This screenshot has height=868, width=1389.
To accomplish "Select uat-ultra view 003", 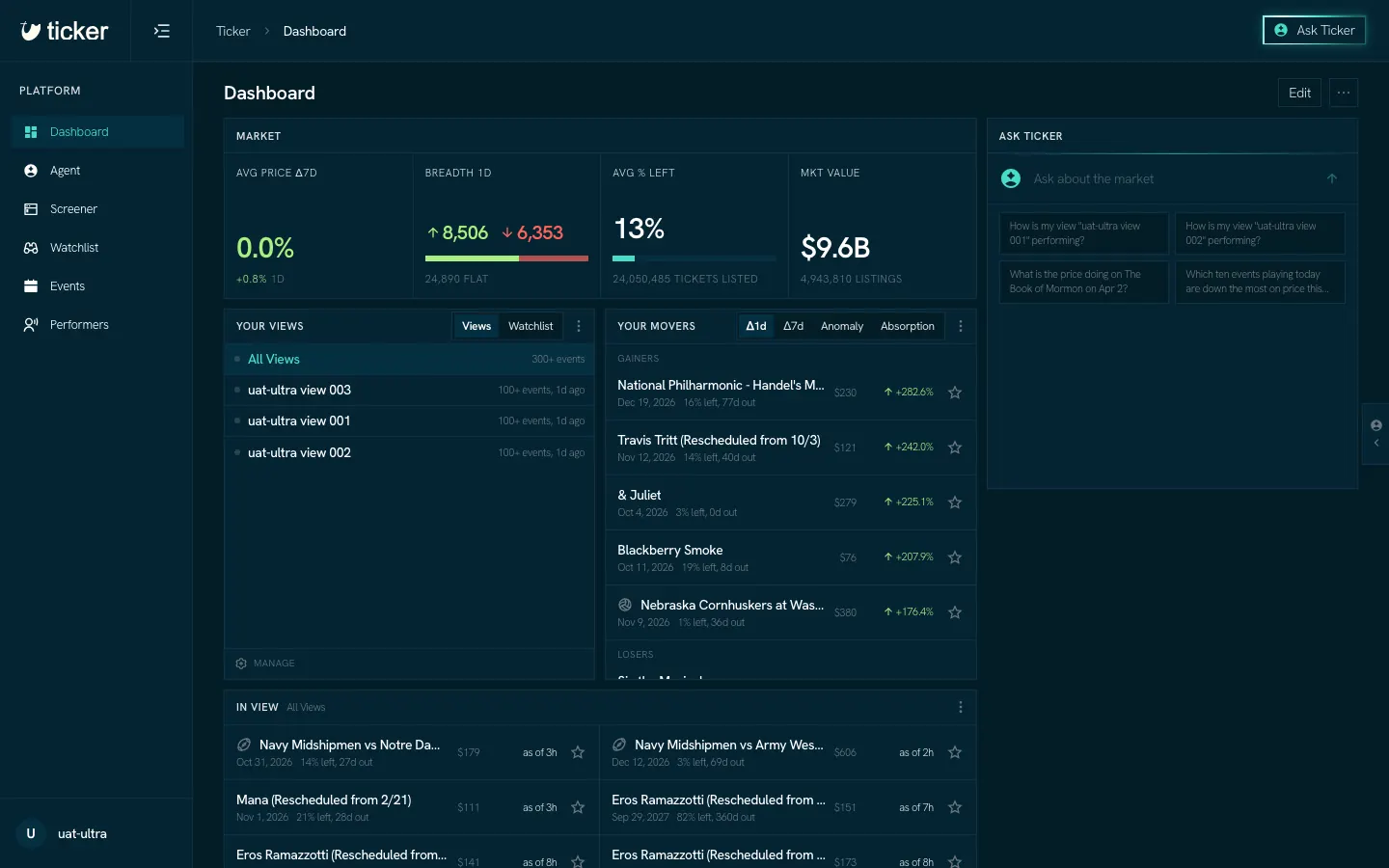I will (410, 390).
